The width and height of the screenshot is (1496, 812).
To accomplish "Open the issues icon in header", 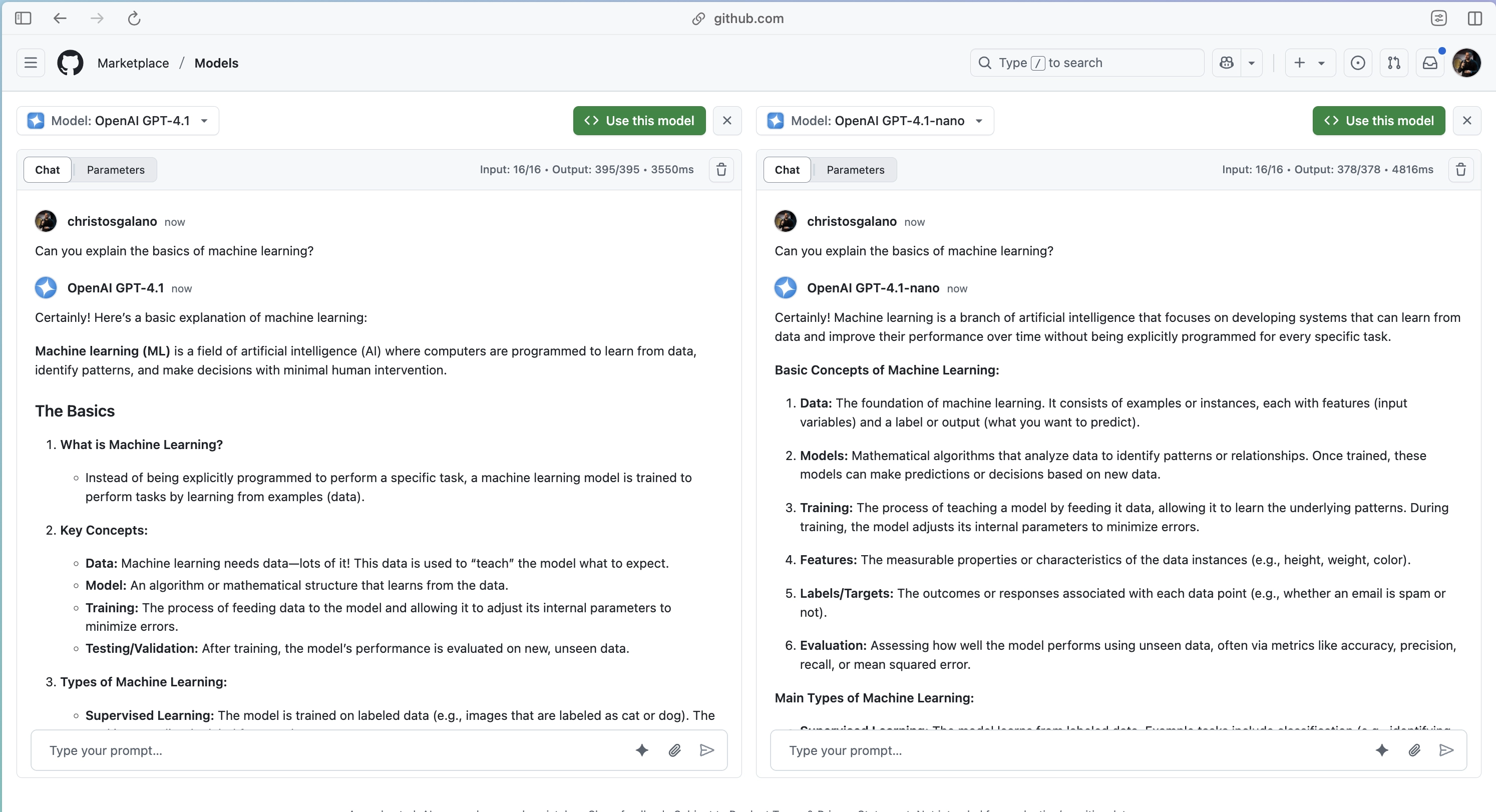I will [x=1358, y=63].
